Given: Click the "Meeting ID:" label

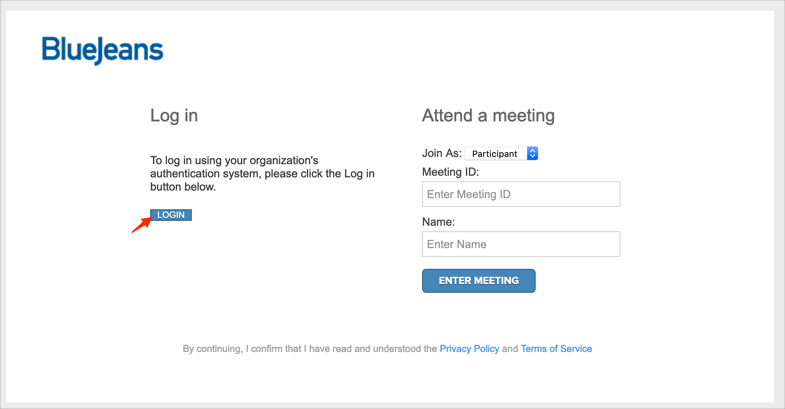Looking at the screenshot, I should tap(450, 172).
